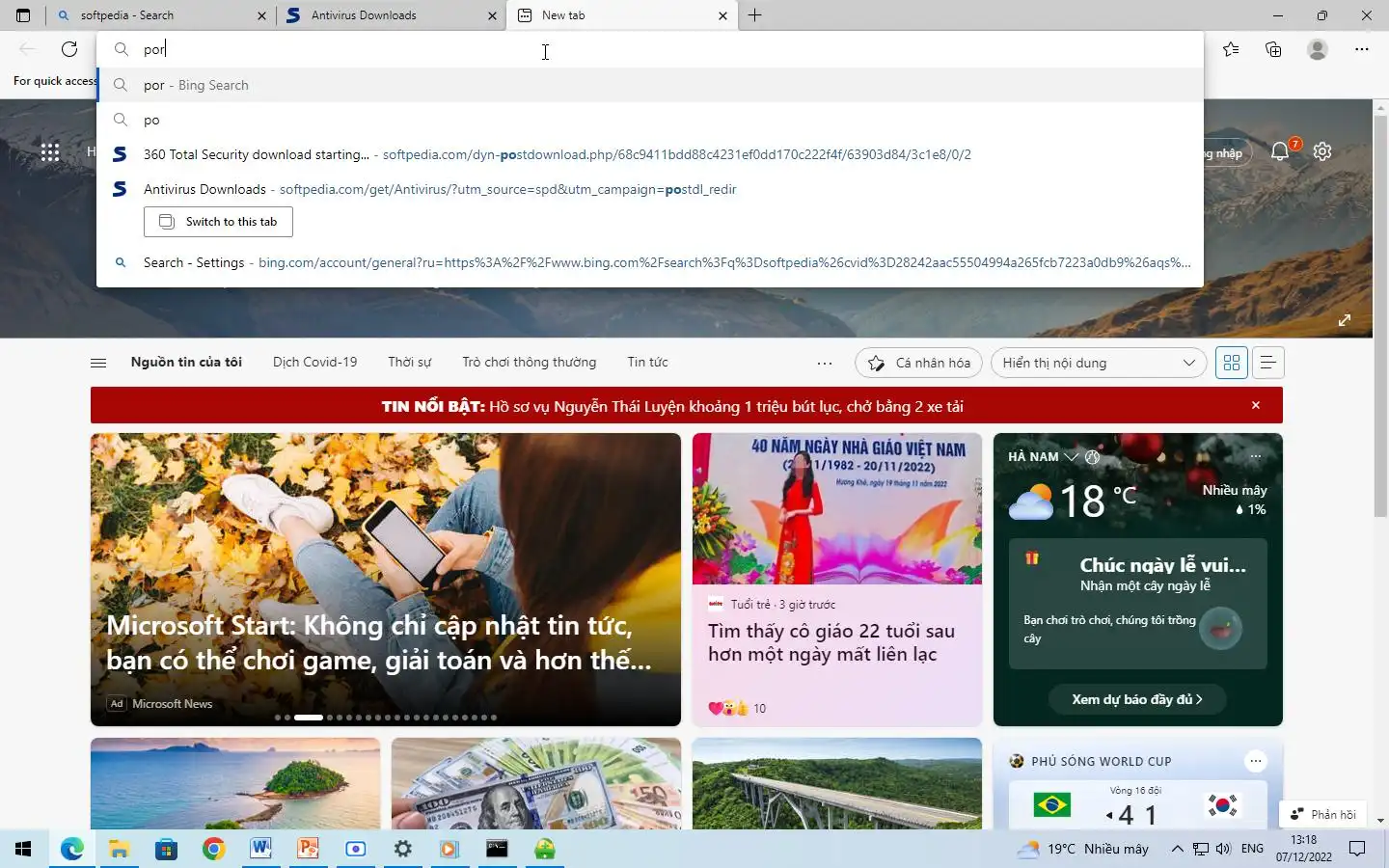
Task: Open the app launcher grid icon
Action: [50, 151]
